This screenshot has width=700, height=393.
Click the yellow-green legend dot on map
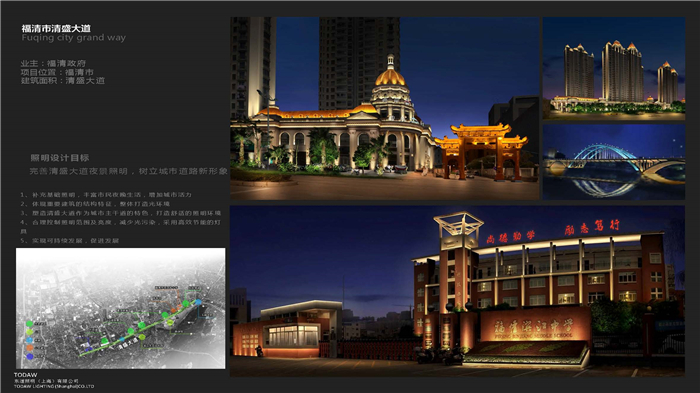[x=29, y=332]
